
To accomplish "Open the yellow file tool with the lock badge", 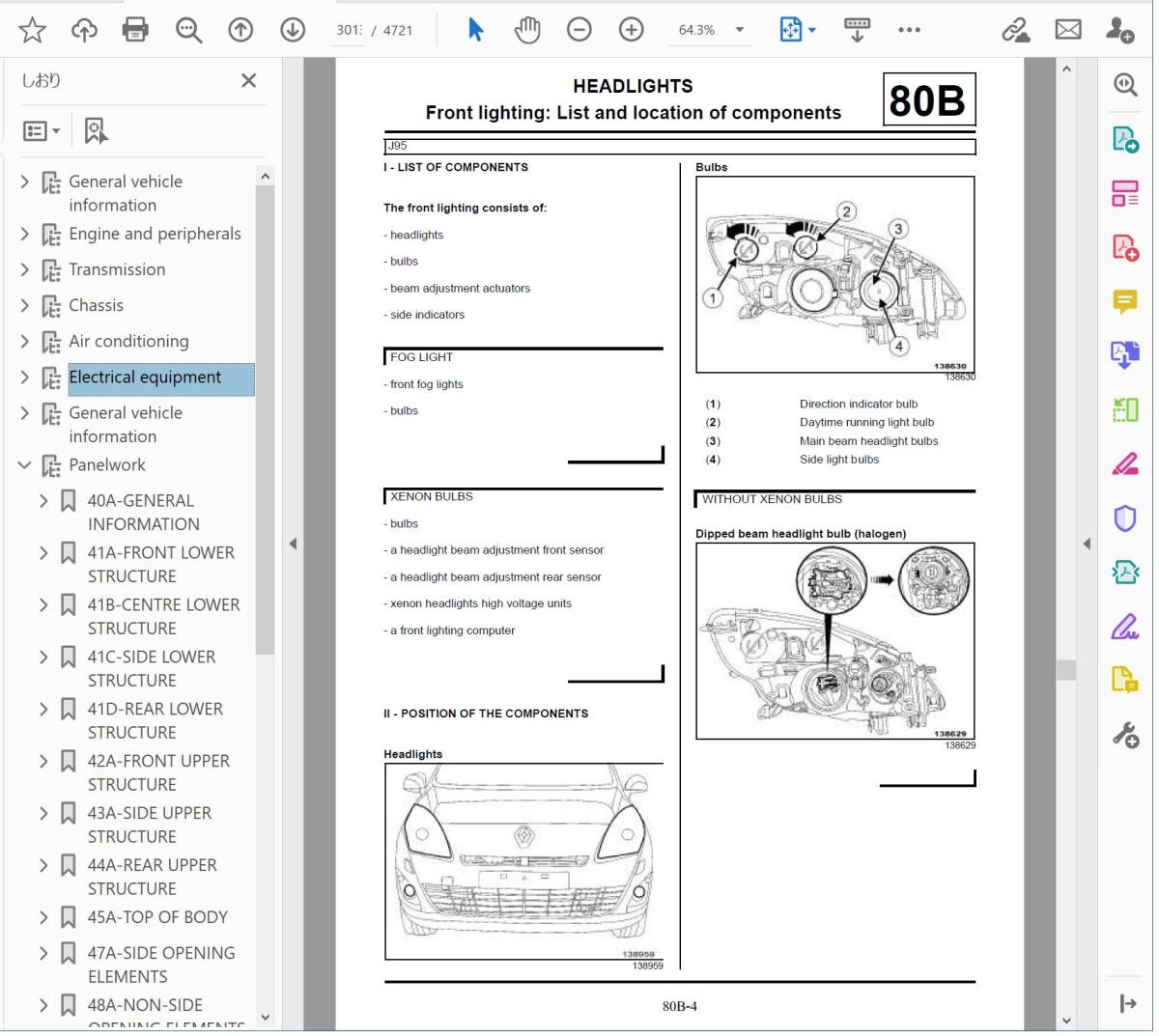I will point(1125,682).
